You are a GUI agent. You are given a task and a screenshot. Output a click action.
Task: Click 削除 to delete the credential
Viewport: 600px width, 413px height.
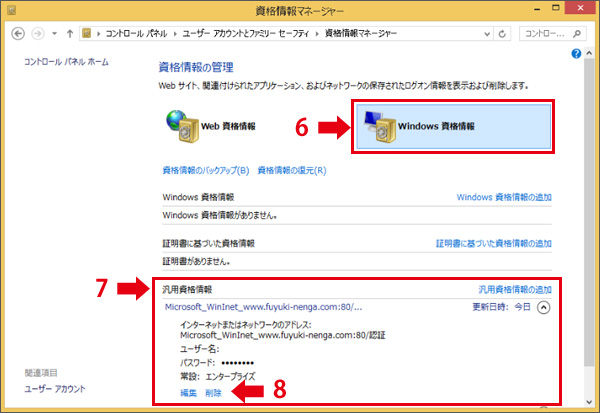[x=213, y=393]
